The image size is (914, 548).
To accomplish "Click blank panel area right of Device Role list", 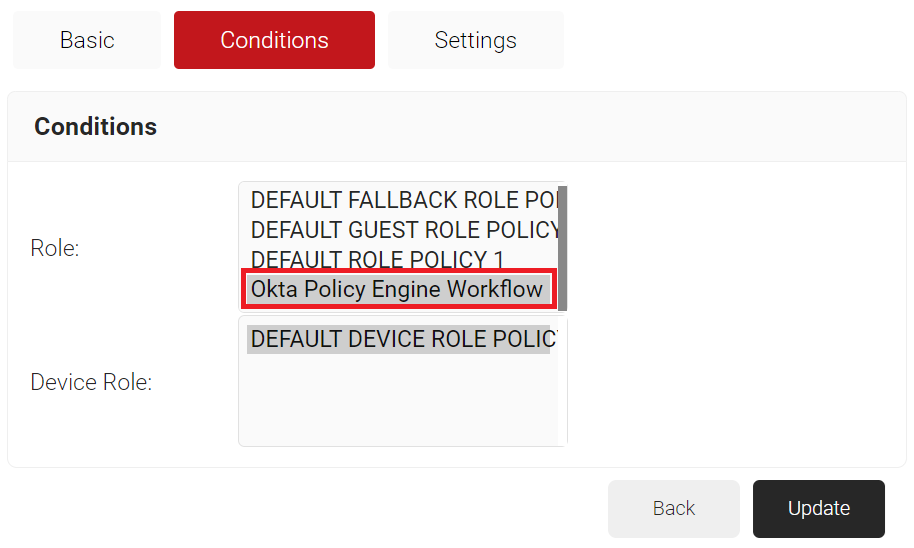I will 730,382.
